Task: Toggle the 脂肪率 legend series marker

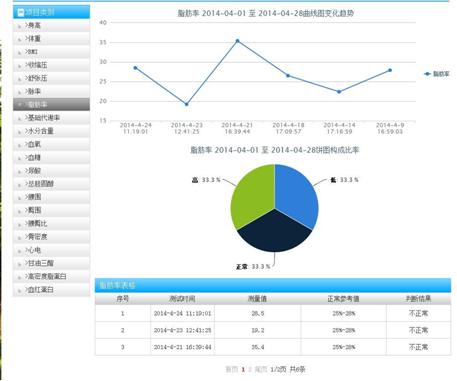Action: tap(427, 74)
